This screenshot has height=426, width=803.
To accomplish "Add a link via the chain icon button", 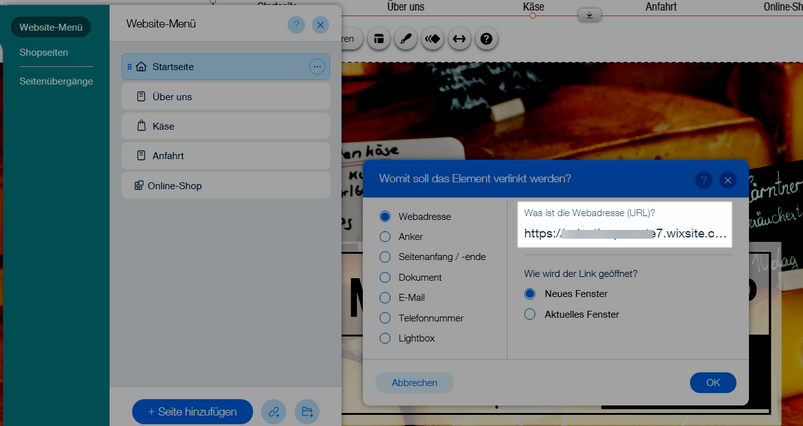I will tap(274, 412).
